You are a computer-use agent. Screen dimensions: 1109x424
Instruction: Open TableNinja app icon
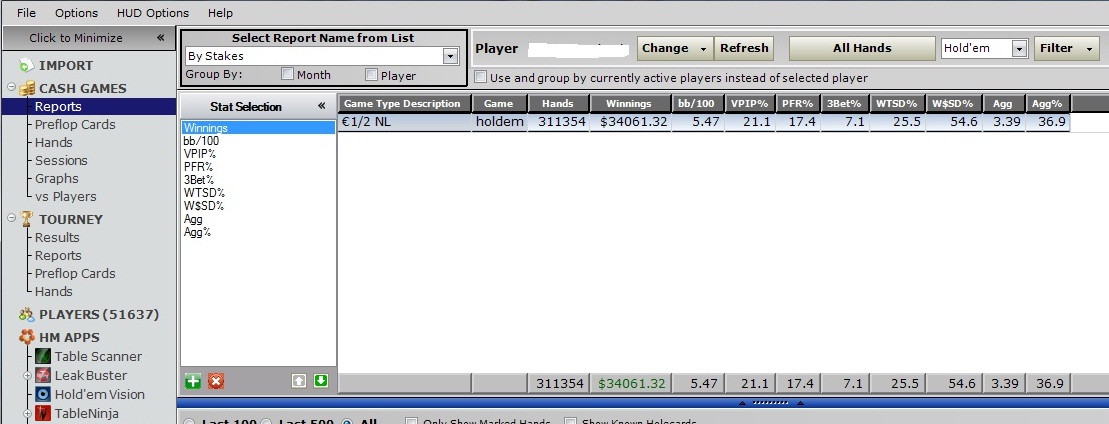click(x=42, y=413)
